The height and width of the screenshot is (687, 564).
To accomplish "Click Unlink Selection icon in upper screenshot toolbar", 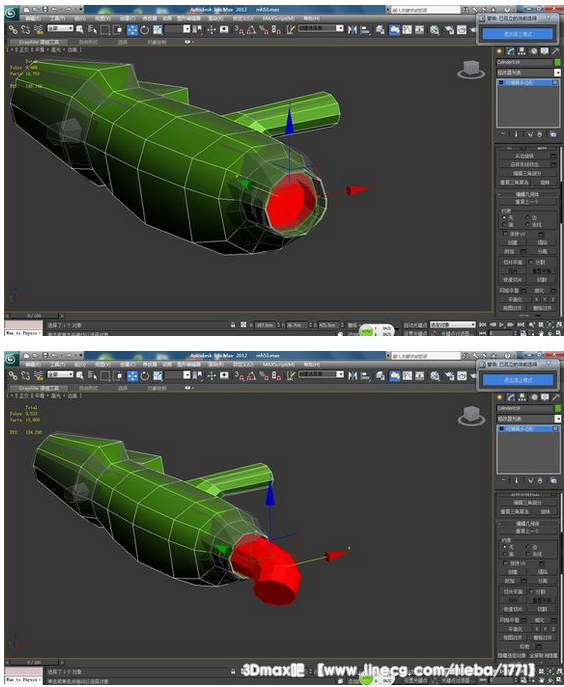I will point(25,29).
